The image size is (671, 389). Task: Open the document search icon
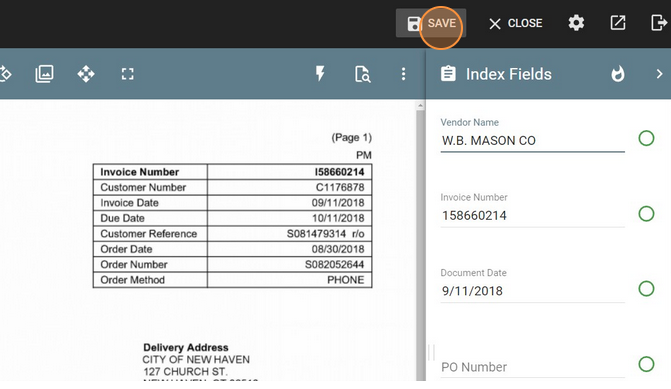pos(362,74)
